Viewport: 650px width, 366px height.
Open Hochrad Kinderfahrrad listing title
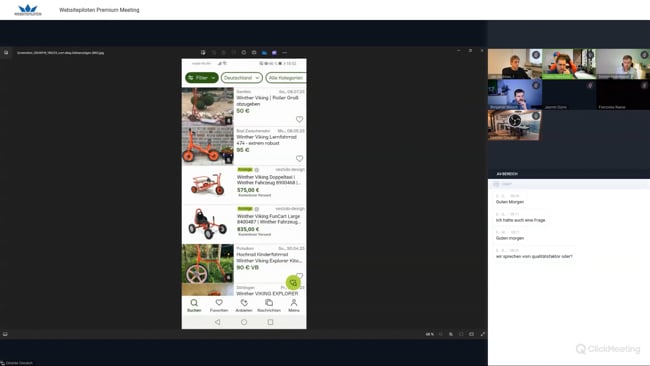click(269, 257)
